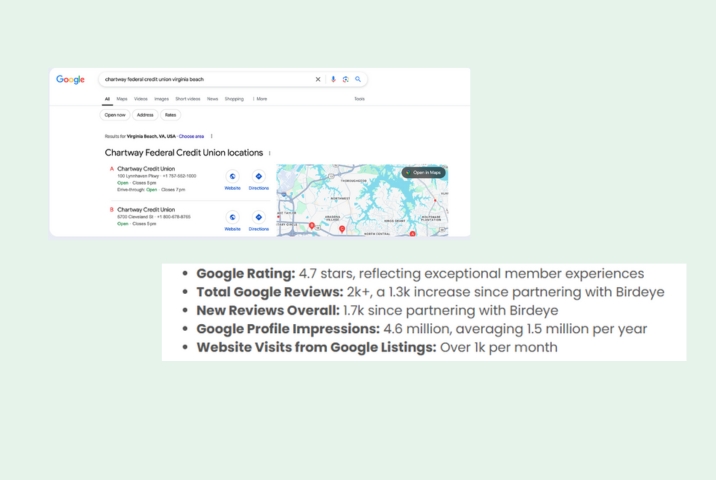Apply the Rates filter chip
Viewport: 716px width, 480px height.
point(170,115)
